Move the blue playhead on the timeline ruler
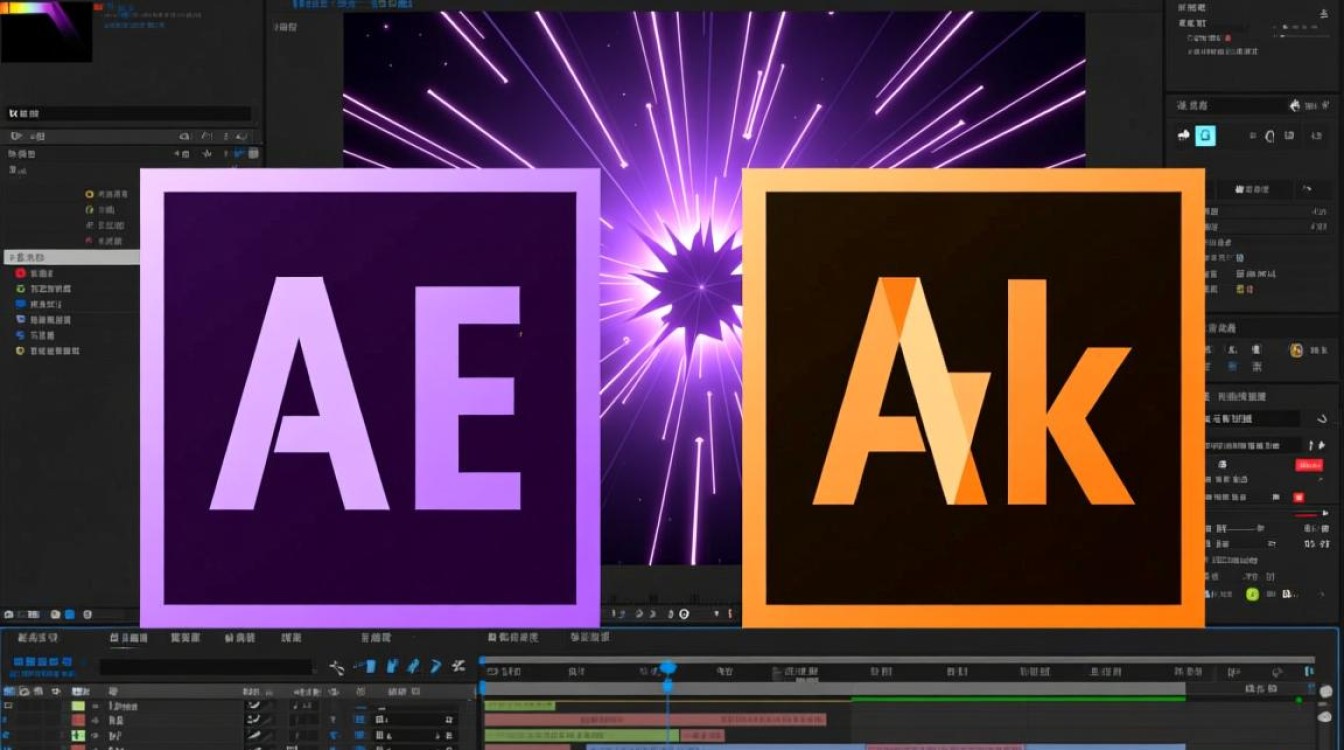1344x750 pixels. coord(668,667)
